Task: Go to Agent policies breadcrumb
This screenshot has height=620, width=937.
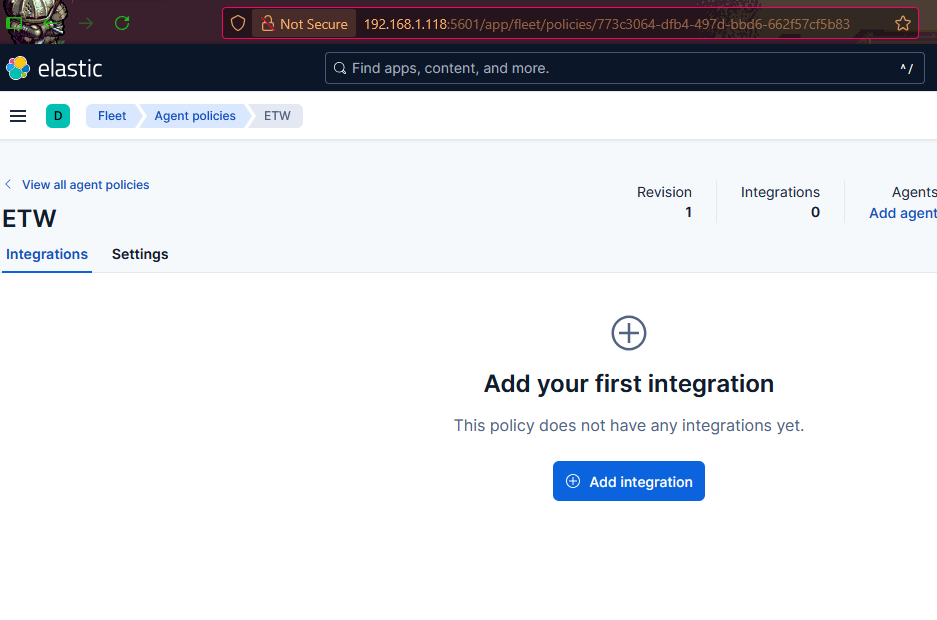Action: 195,116
